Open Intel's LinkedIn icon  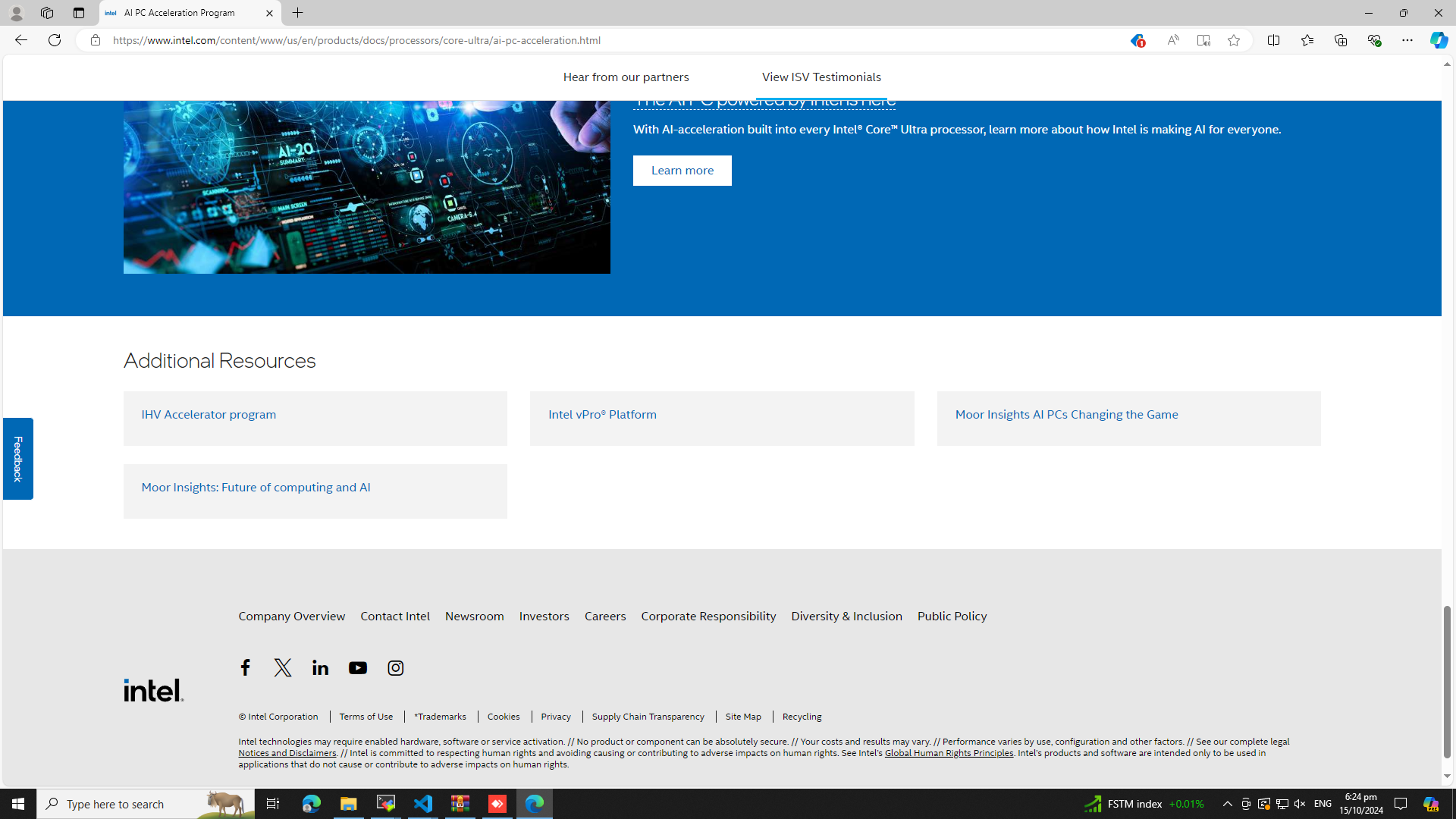[320, 667]
